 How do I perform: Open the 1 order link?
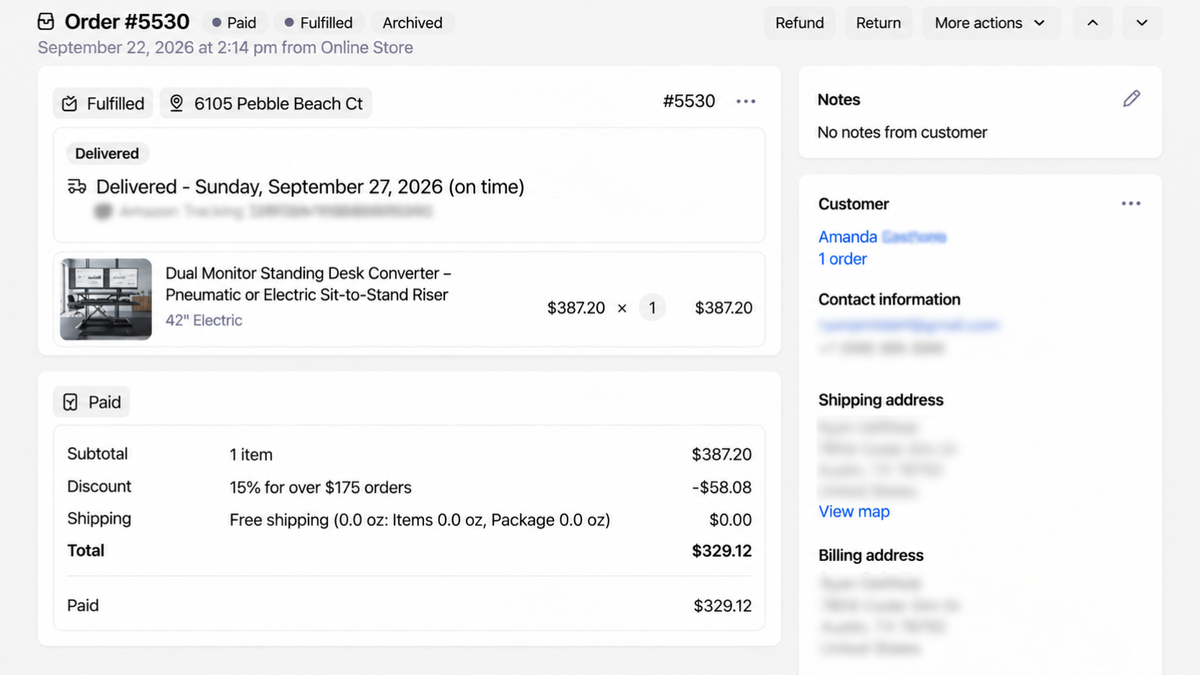point(842,259)
